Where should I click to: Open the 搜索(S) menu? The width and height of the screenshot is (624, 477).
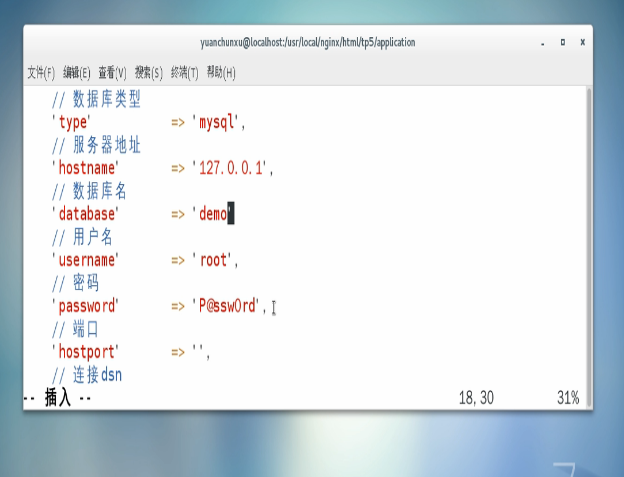coord(149,73)
